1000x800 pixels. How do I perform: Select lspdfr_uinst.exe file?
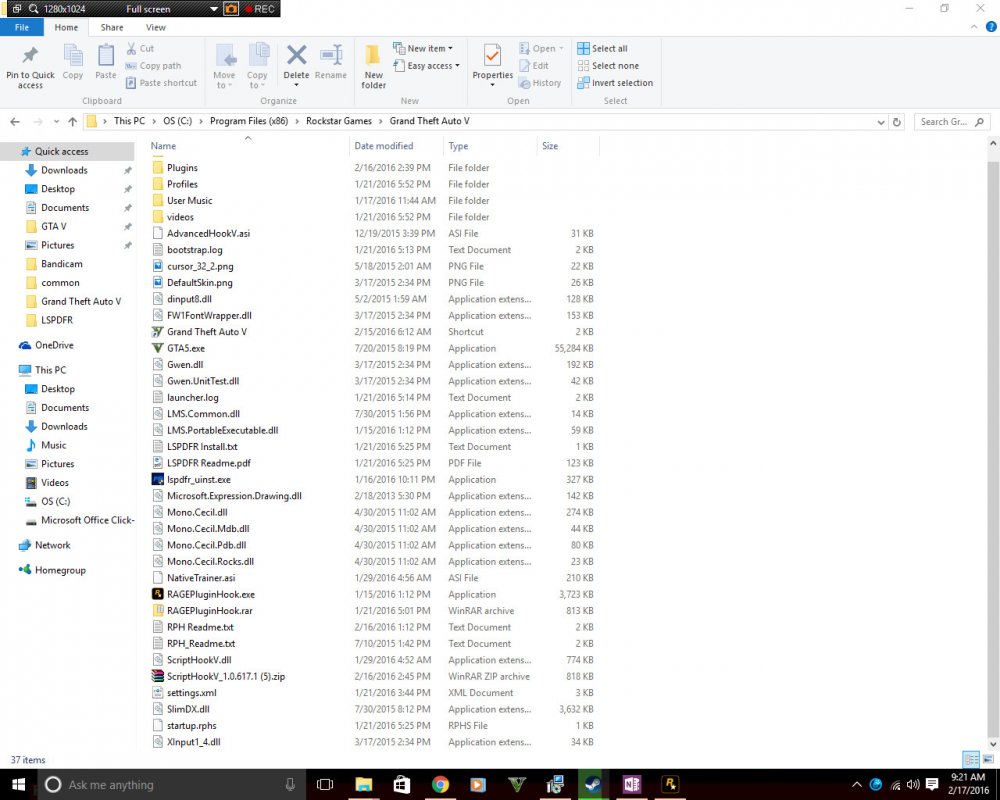point(198,480)
